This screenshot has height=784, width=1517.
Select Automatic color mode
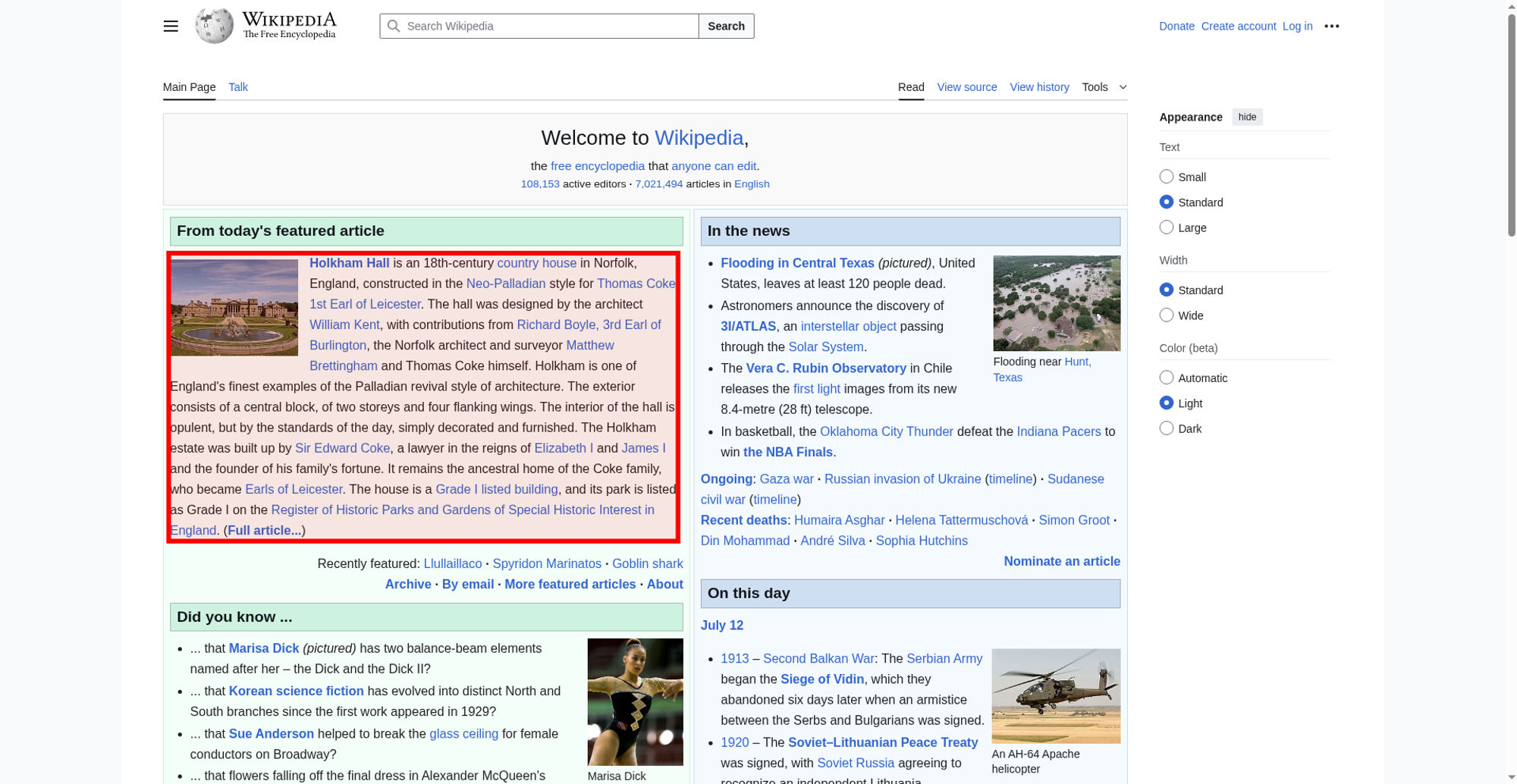tap(1167, 378)
